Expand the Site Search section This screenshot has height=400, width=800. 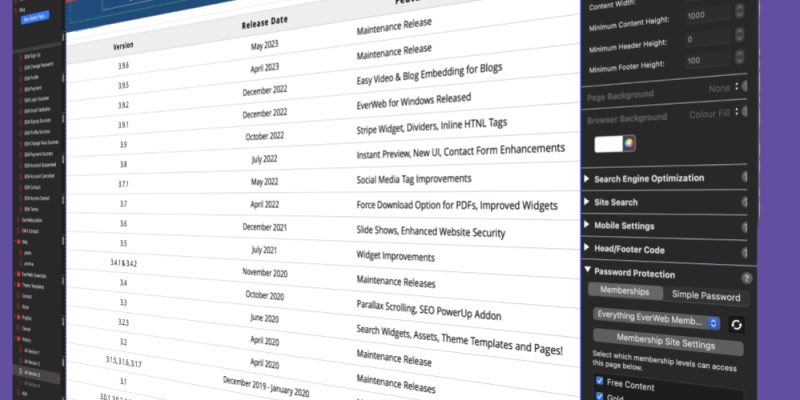587,202
